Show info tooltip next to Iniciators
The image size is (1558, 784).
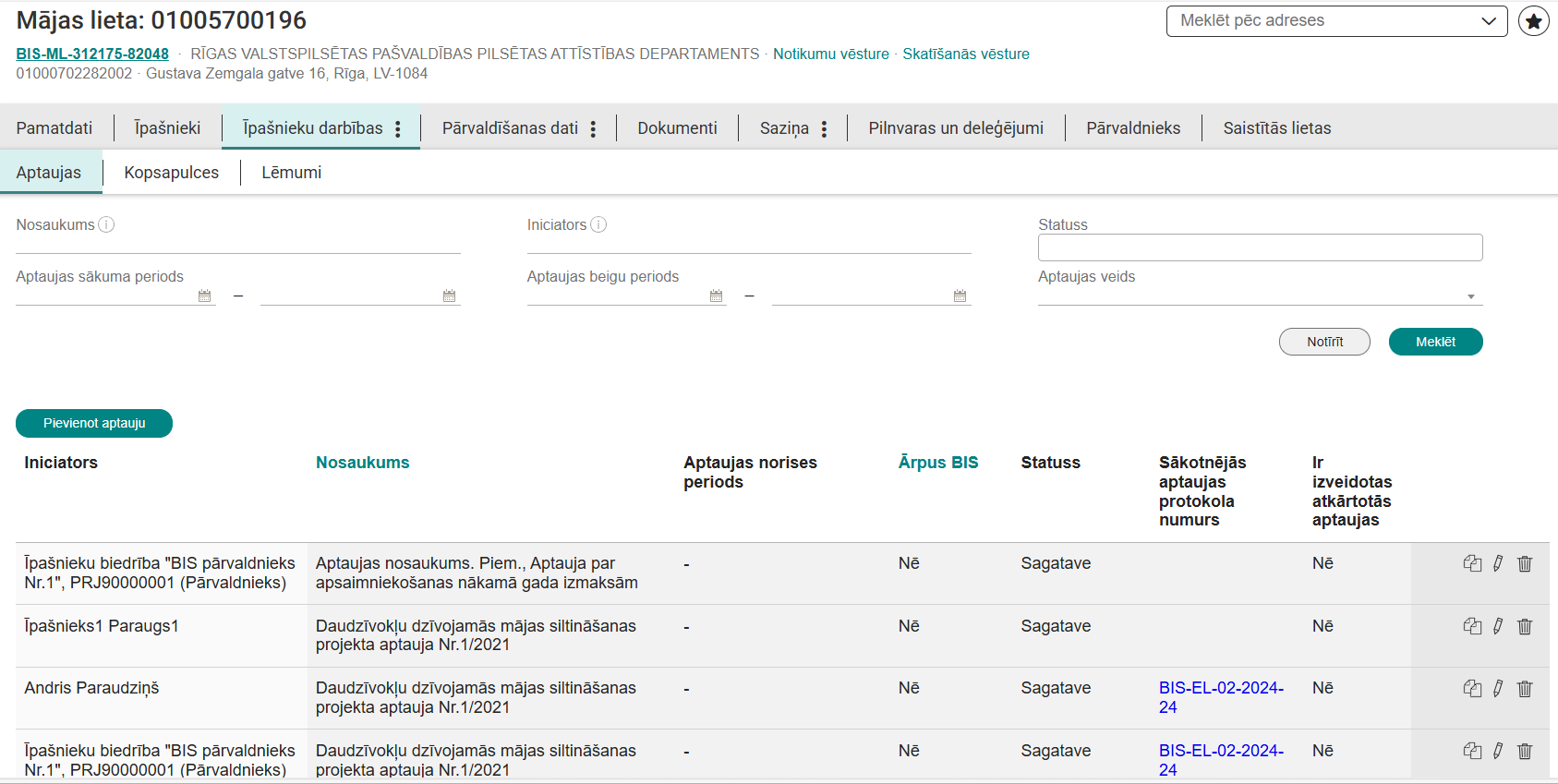click(598, 224)
